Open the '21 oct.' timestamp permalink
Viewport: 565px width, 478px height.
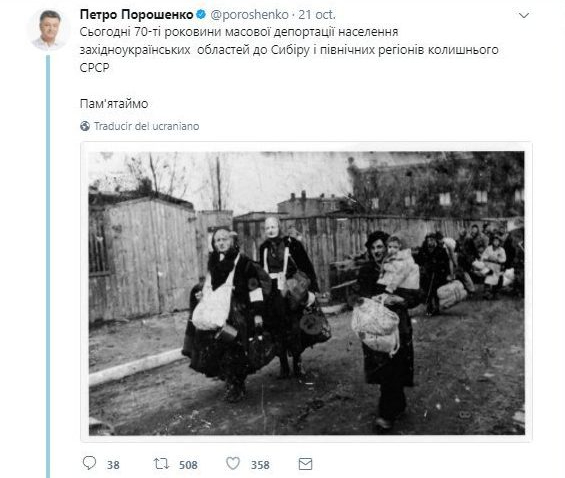click(317, 15)
